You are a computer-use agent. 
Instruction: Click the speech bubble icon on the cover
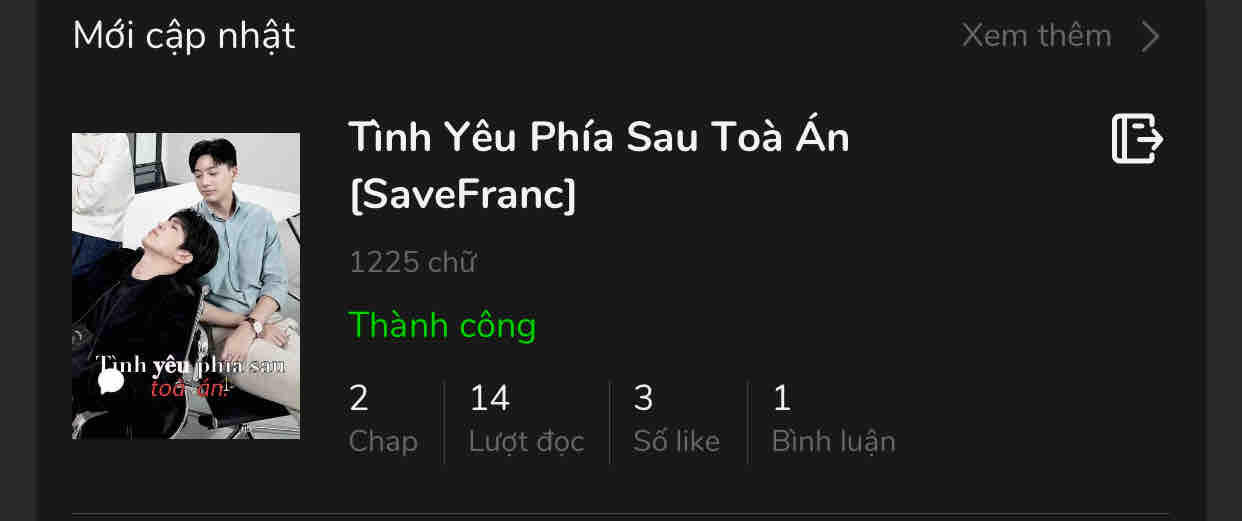pyautogui.click(x=111, y=381)
